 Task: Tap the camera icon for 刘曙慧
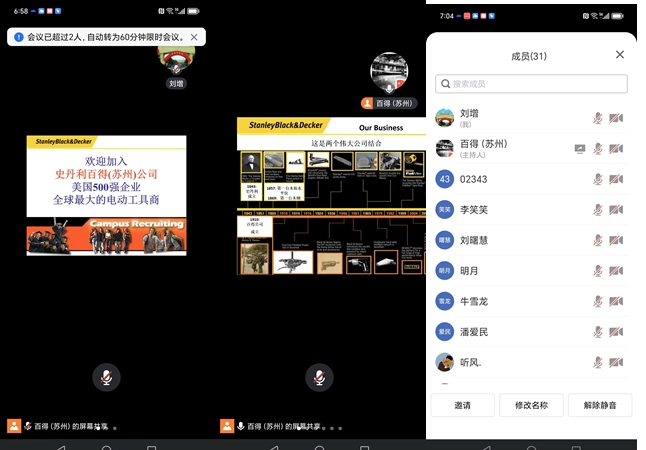[x=616, y=240]
